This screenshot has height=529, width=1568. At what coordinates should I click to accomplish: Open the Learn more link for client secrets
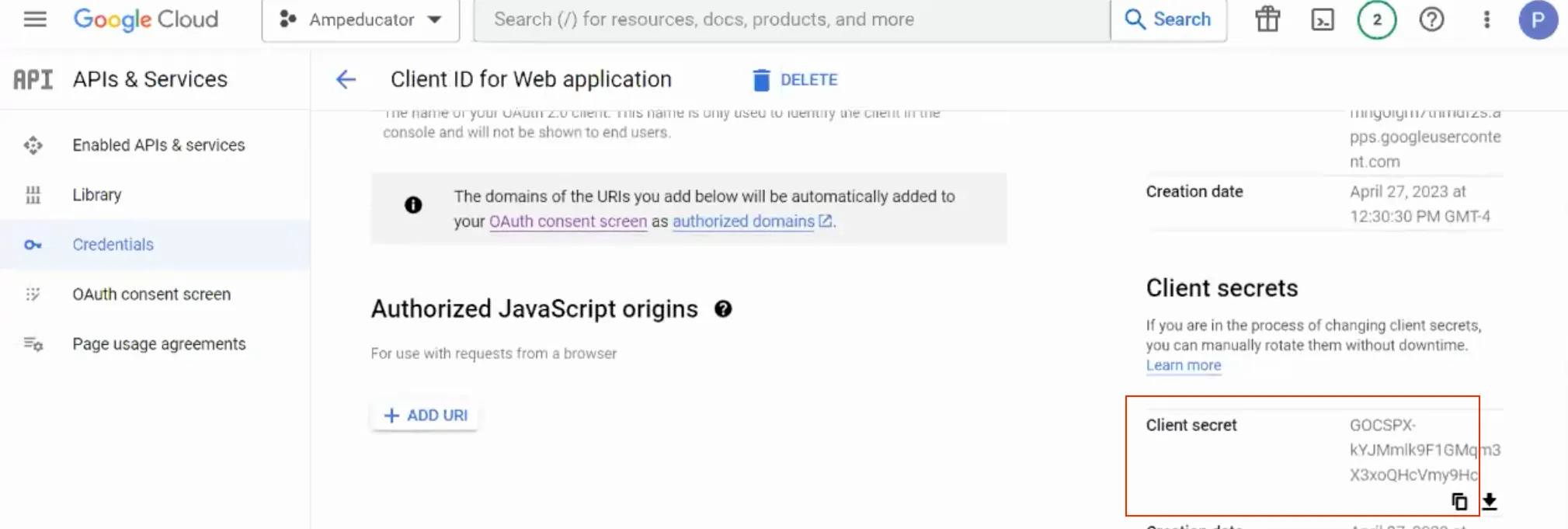point(1184,365)
